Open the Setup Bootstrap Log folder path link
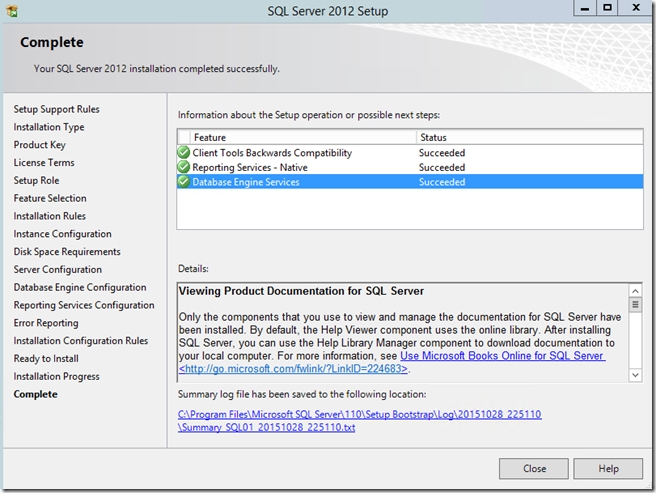 (x=359, y=414)
